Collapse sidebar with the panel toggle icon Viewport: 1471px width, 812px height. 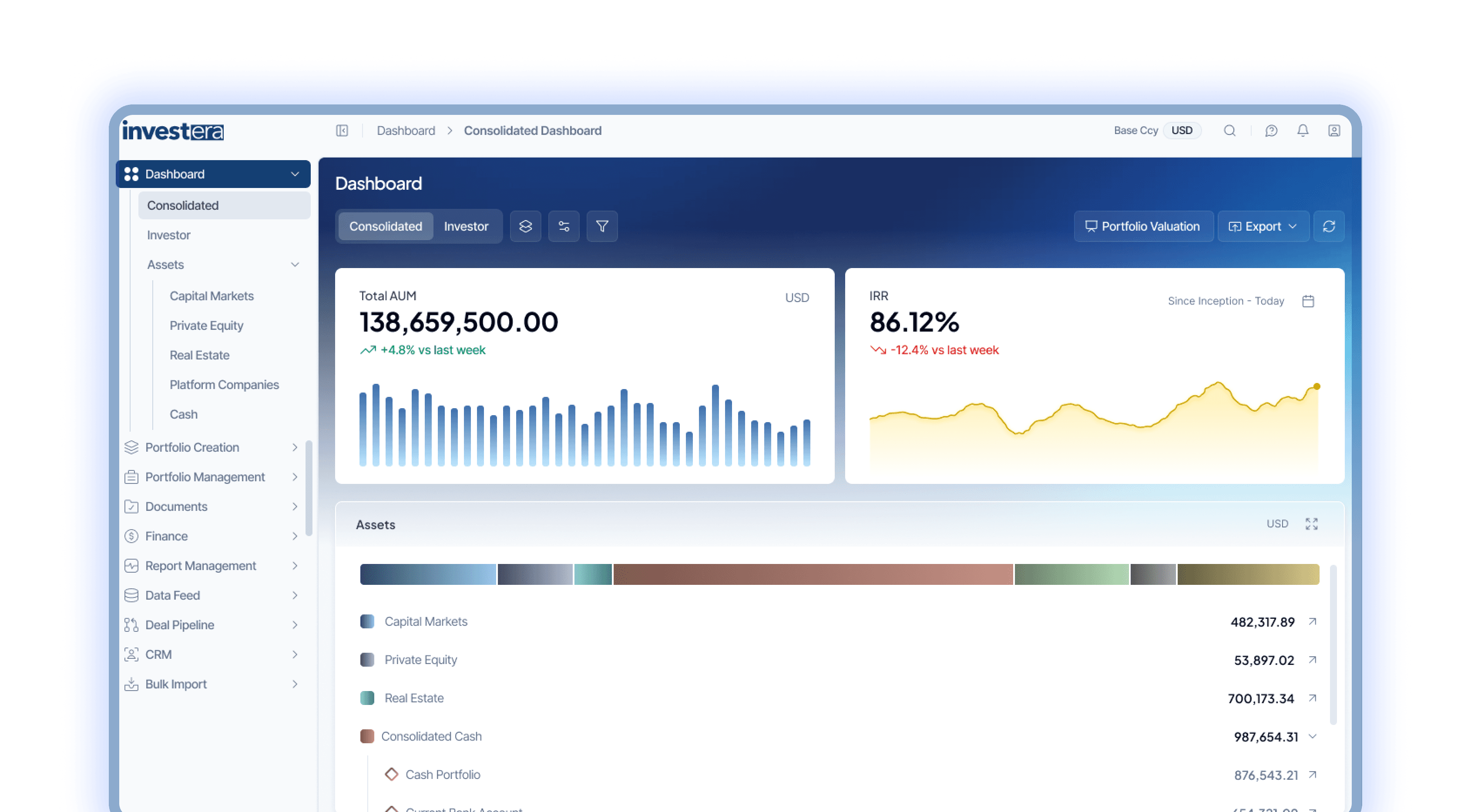(x=342, y=131)
